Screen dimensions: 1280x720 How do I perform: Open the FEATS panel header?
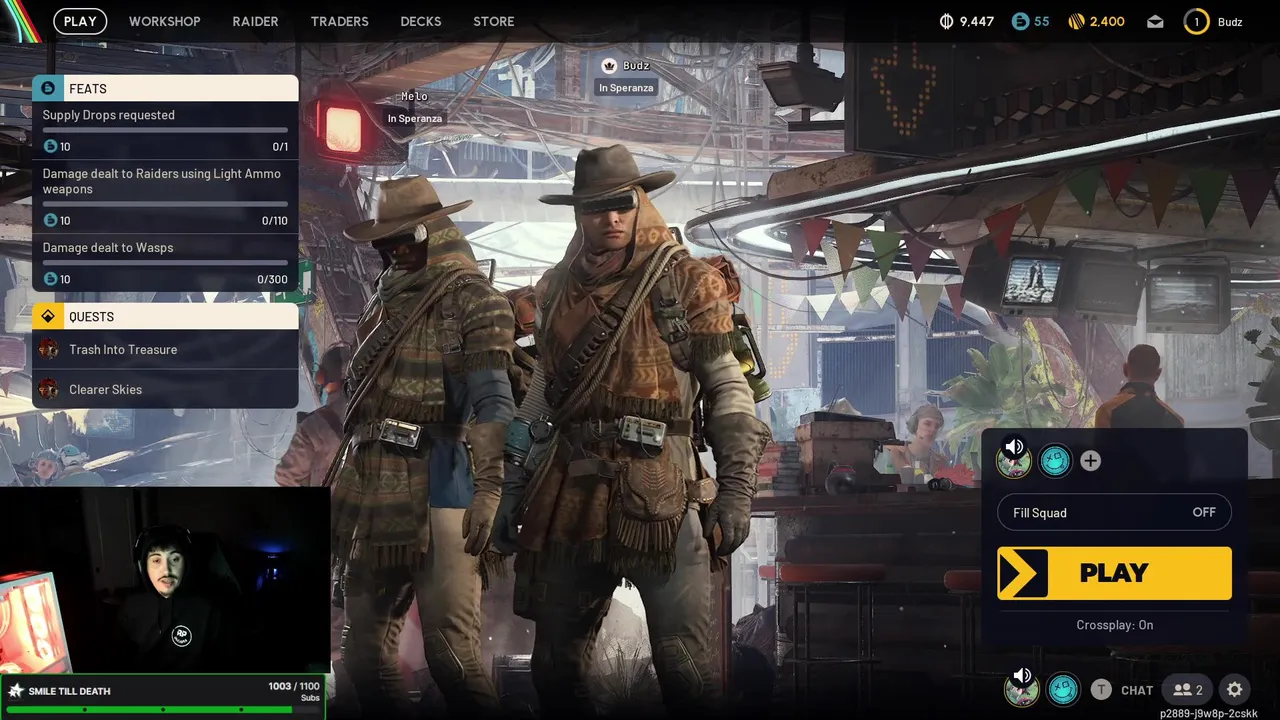tap(165, 88)
